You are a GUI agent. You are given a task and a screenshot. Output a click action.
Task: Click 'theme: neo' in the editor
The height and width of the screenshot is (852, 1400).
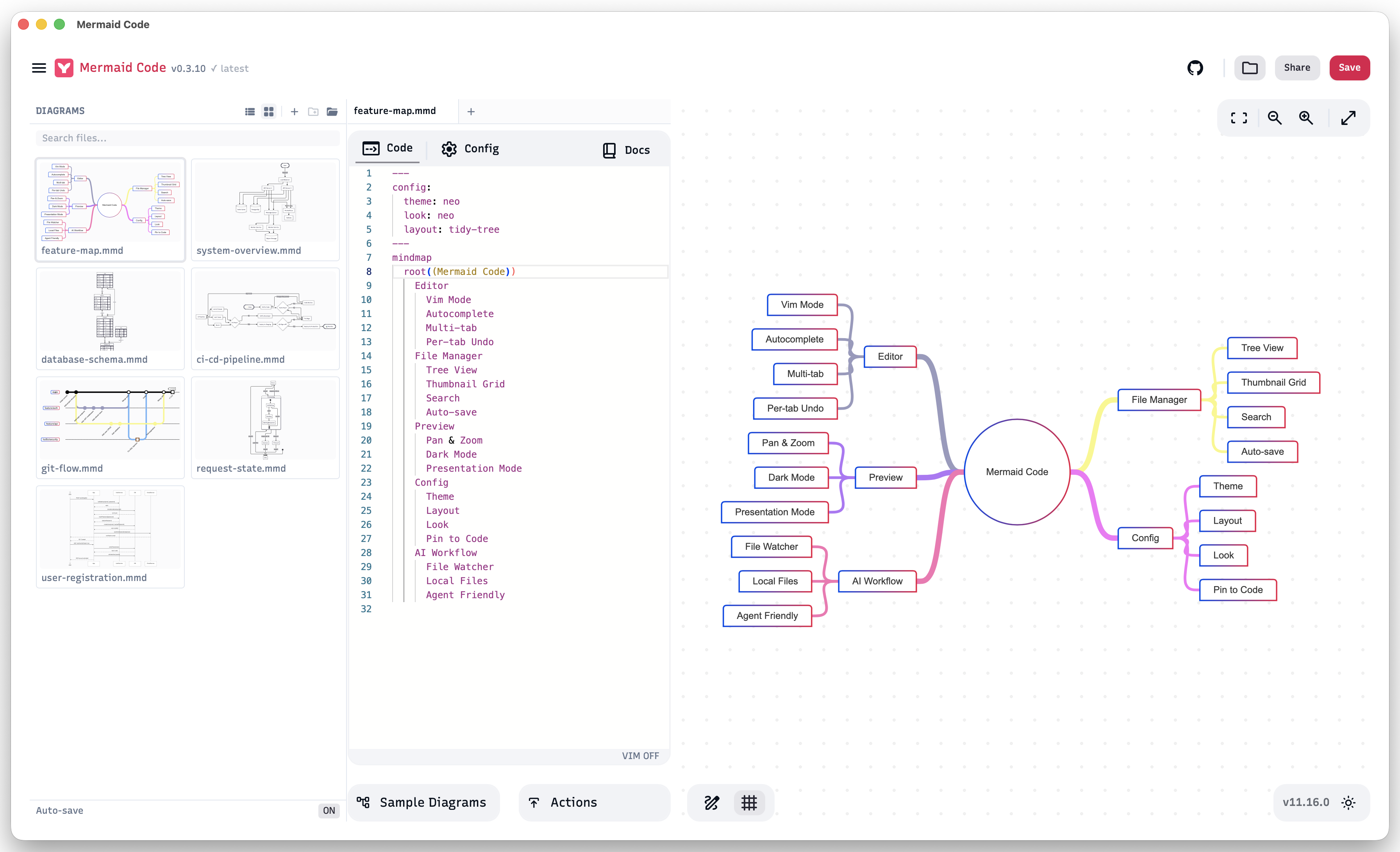point(431,201)
